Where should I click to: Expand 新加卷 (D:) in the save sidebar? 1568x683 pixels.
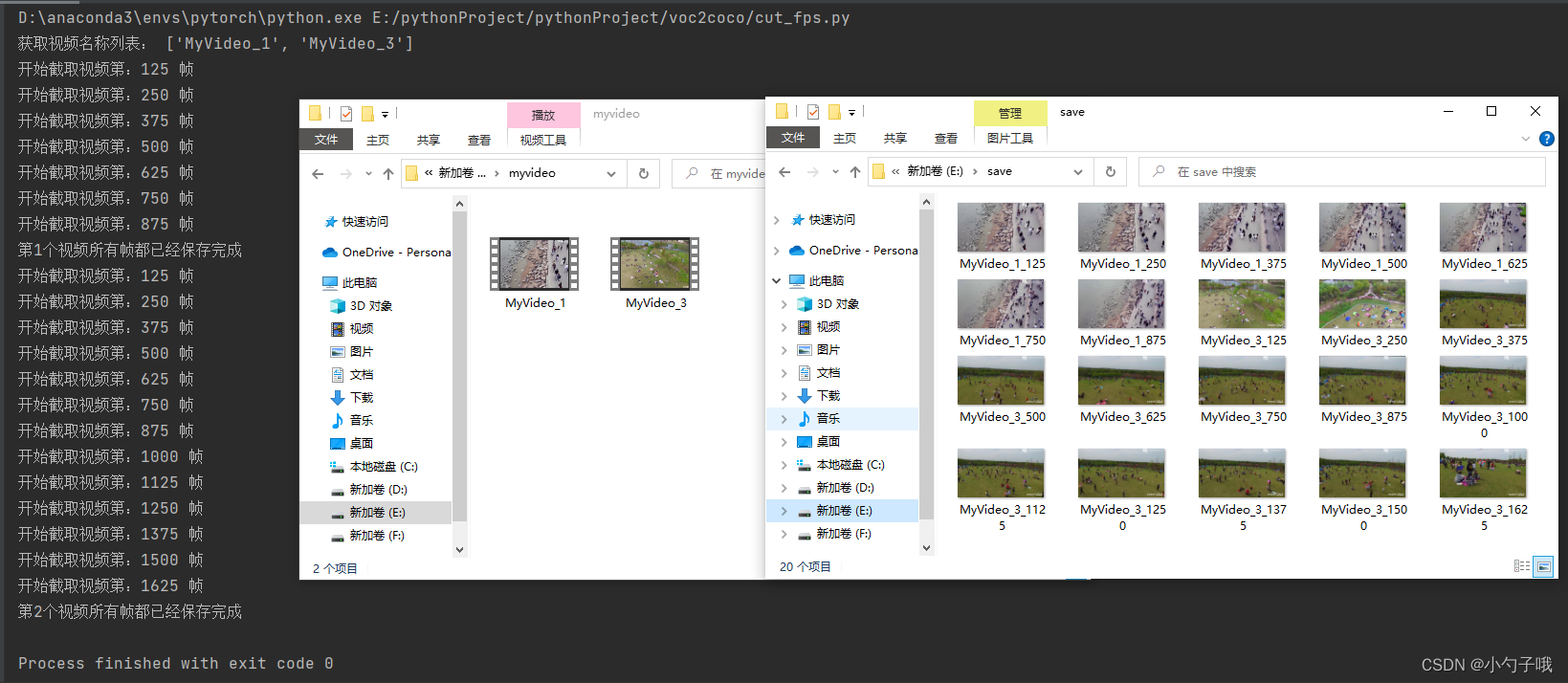pyautogui.click(x=784, y=488)
